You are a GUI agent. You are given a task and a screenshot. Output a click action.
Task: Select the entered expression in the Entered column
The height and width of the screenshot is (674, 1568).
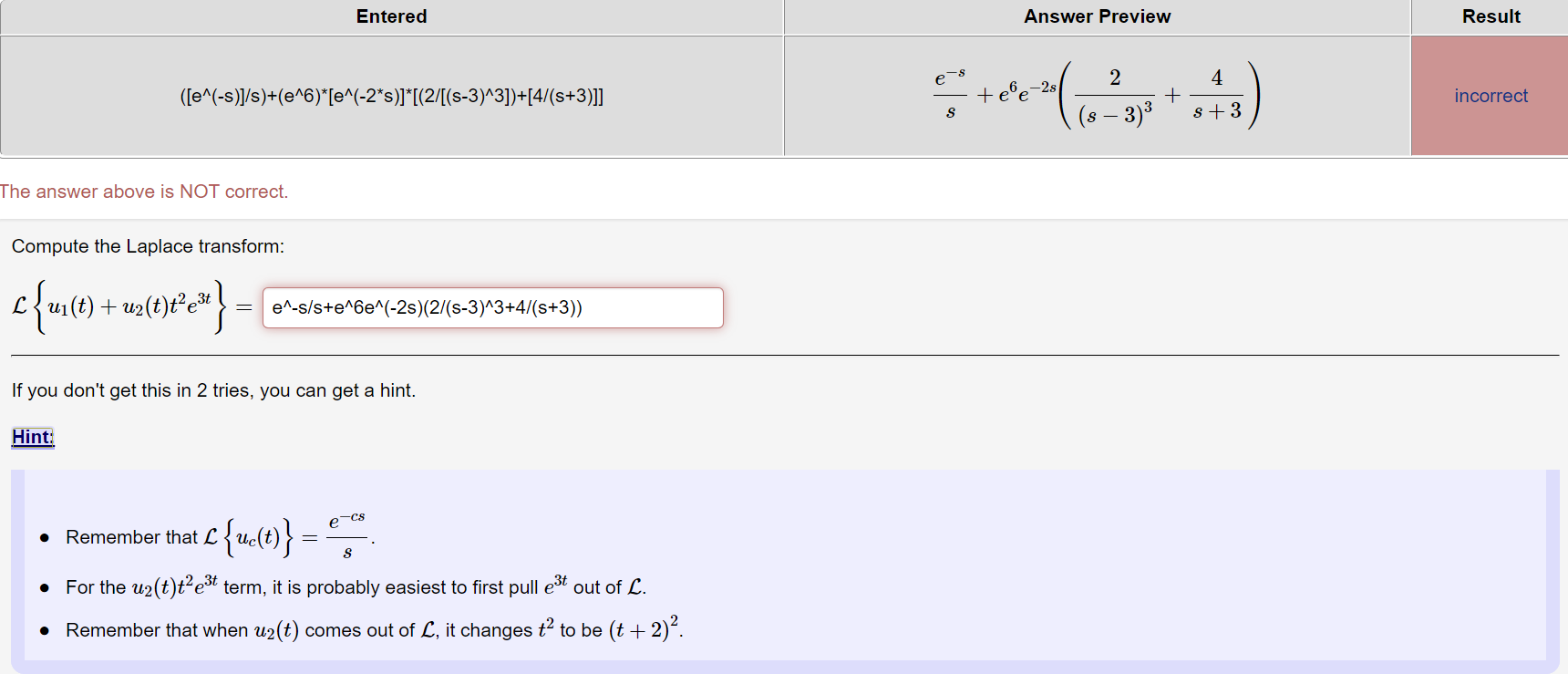pyautogui.click(x=391, y=95)
